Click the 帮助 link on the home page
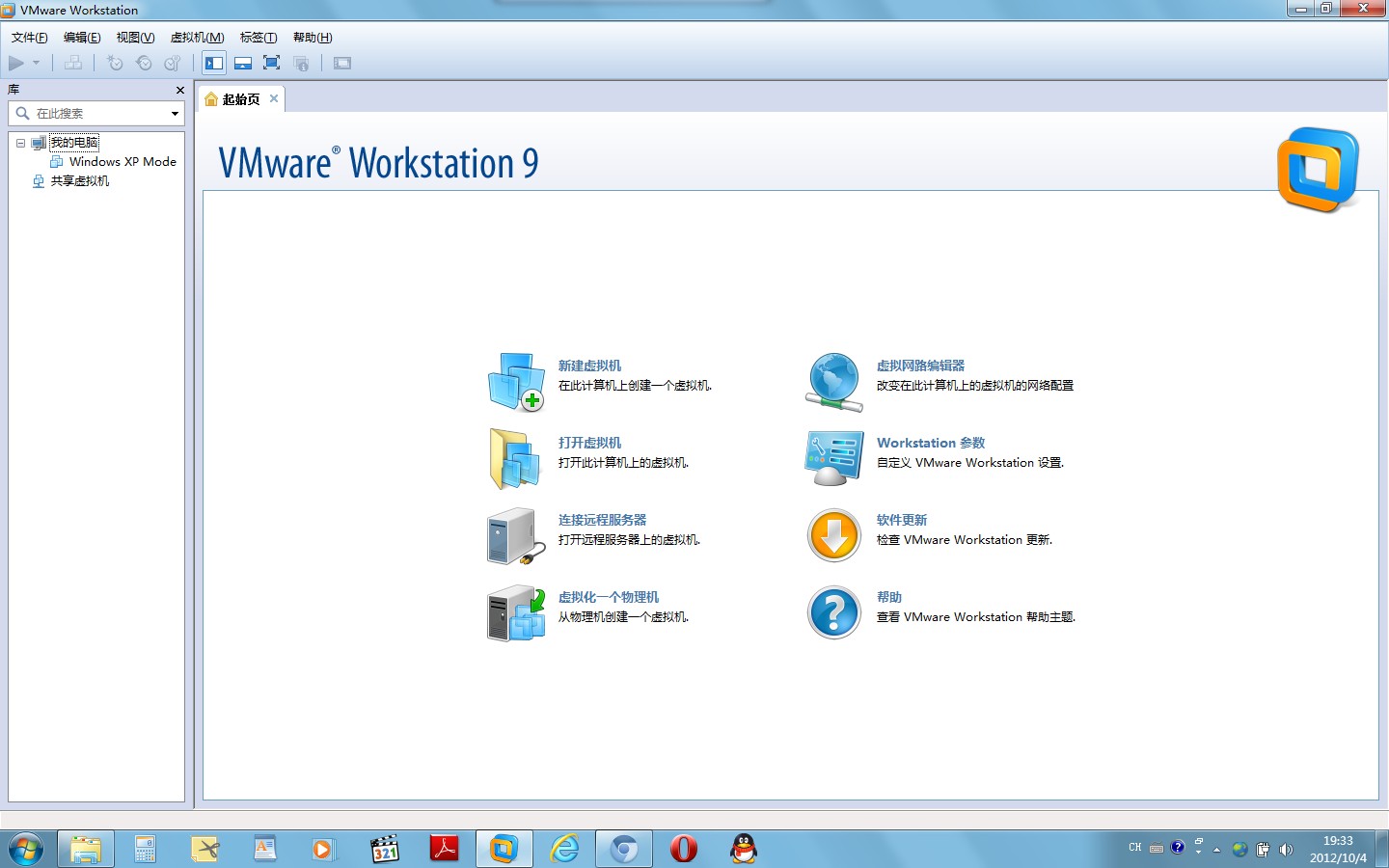This screenshot has width=1389, height=868. tap(889, 597)
